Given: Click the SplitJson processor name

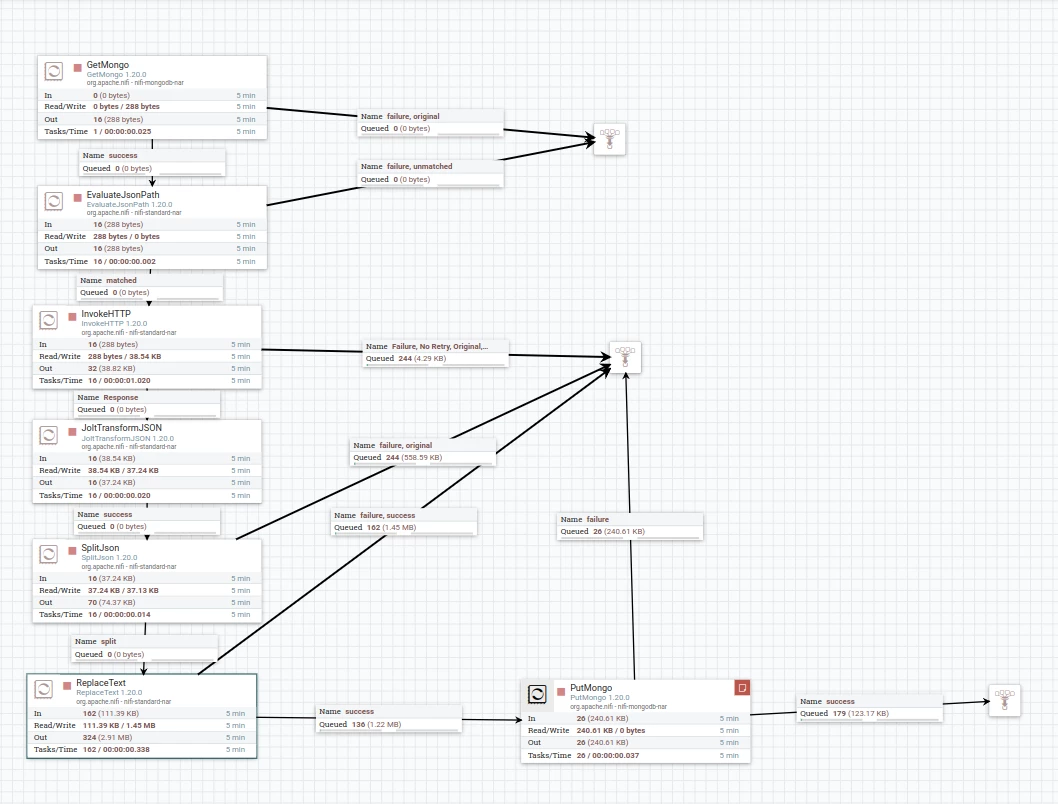Looking at the screenshot, I should tap(101, 548).
